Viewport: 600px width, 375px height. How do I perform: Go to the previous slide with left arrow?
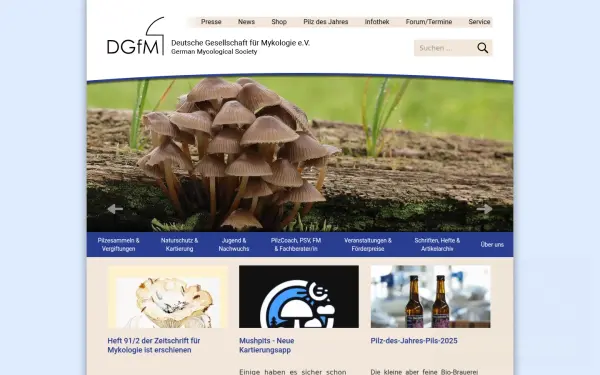coord(115,209)
